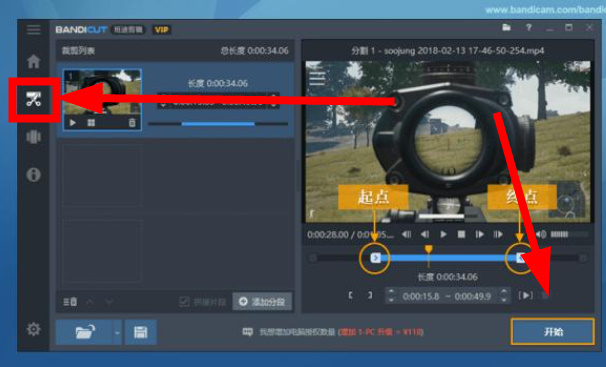Adjust the volume level bar
The image size is (606, 367).
569,234
